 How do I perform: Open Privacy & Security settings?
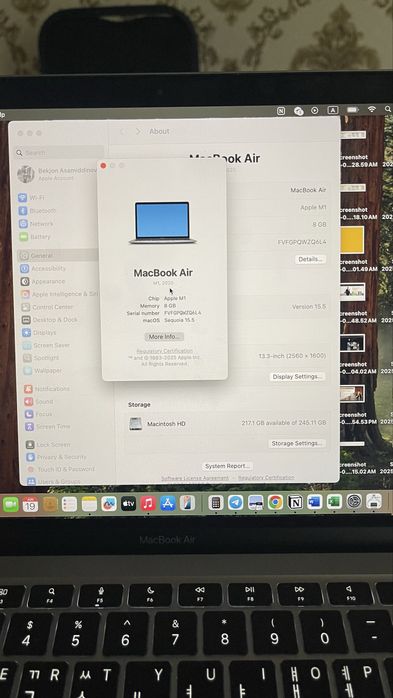coord(57,457)
